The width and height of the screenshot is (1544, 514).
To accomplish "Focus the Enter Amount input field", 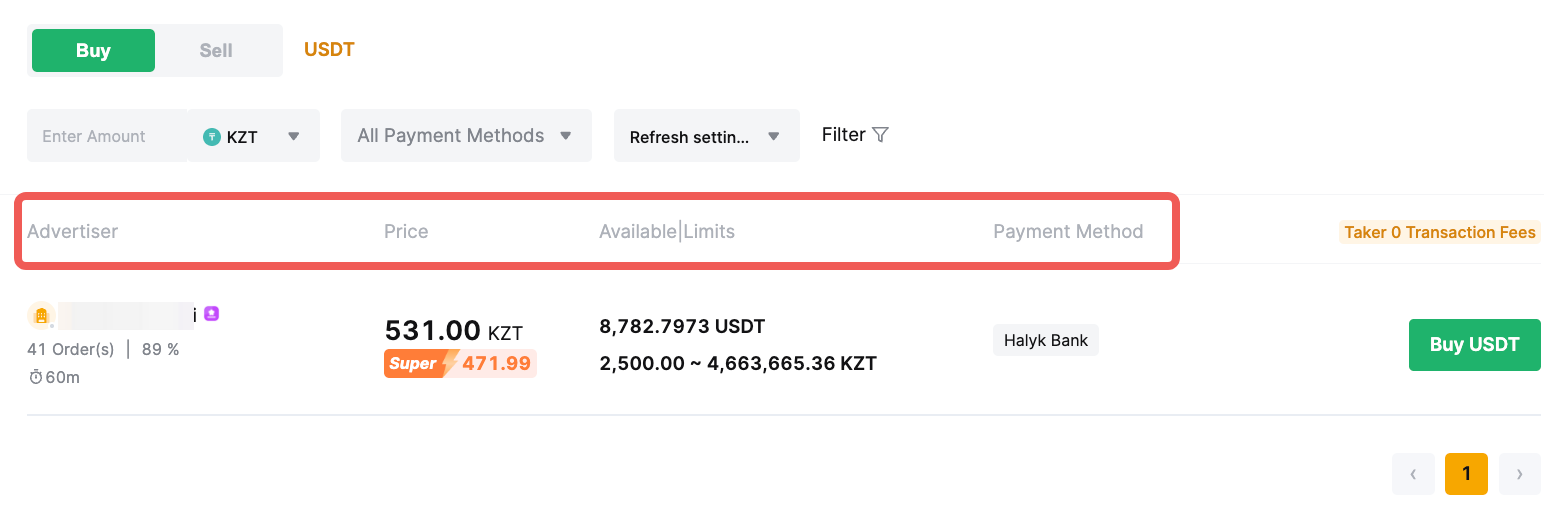I will point(106,136).
